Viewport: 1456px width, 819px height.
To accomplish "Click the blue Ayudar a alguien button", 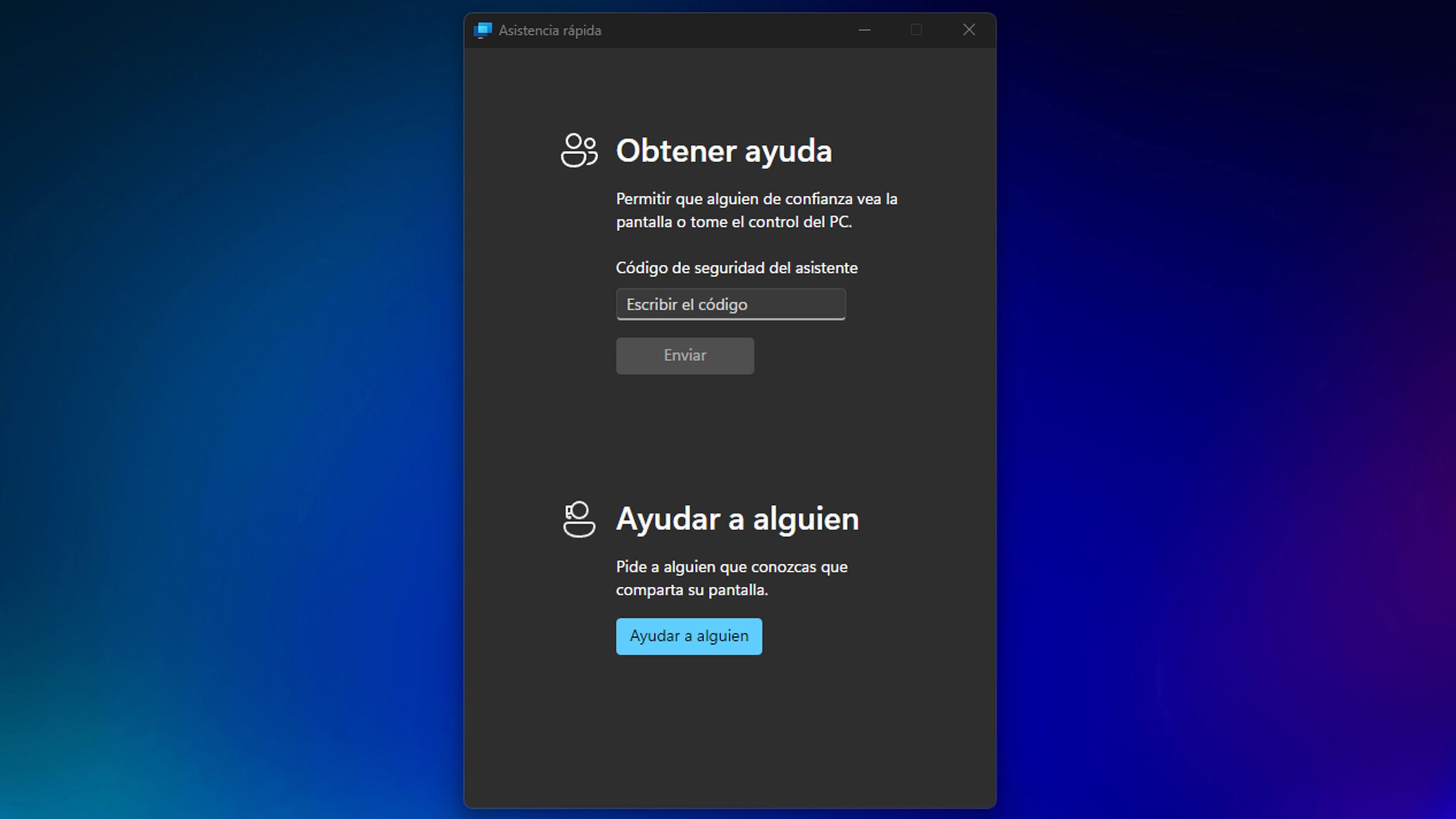I will pyautogui.click(x=689, y=637).
